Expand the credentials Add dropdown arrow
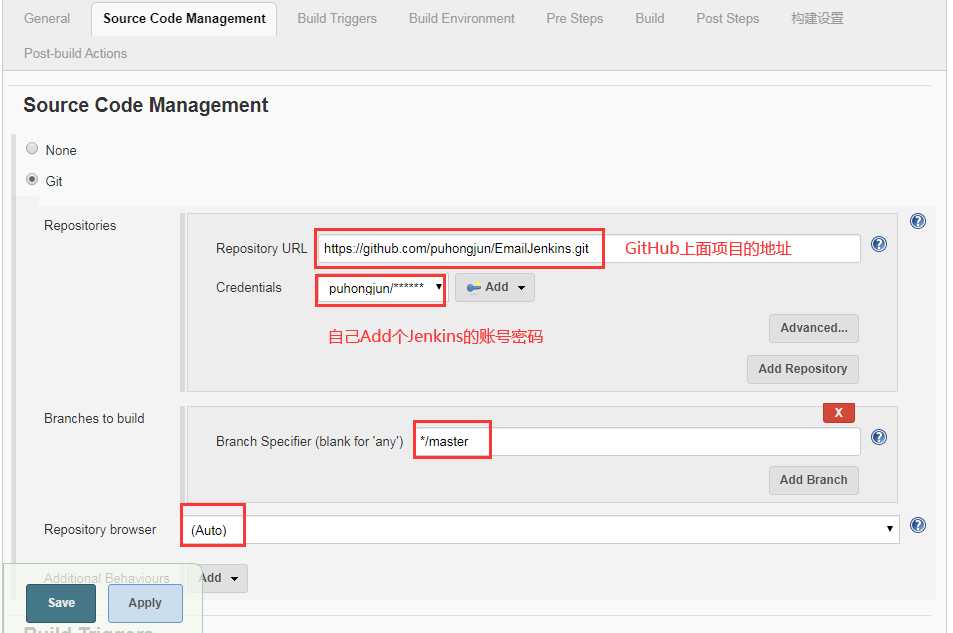This screenshot has width=953, height=633. point(521,288)
